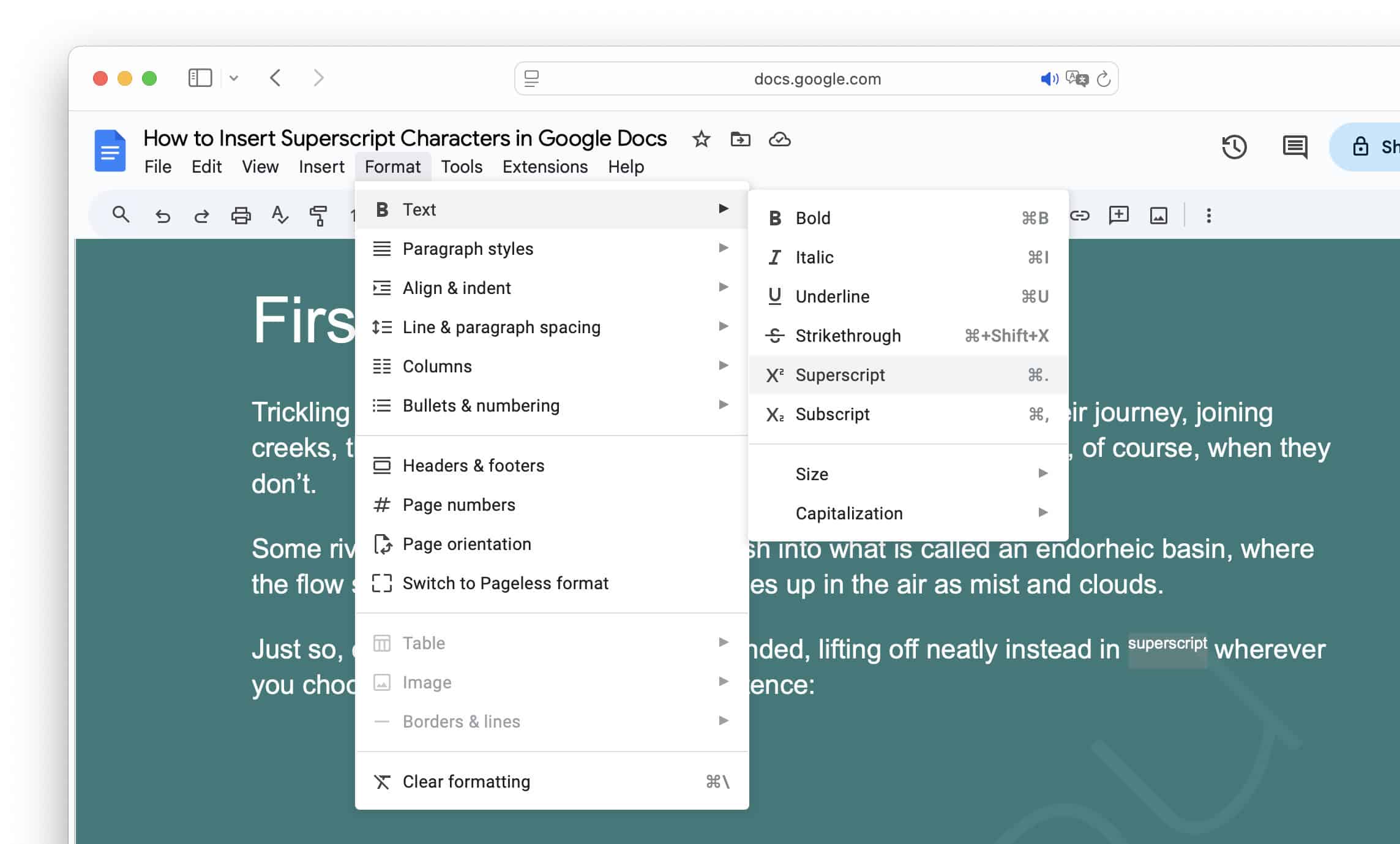Go to Docs home via the logo
The width and height of the screenshot is (1400, 844).
click(109, 150)
